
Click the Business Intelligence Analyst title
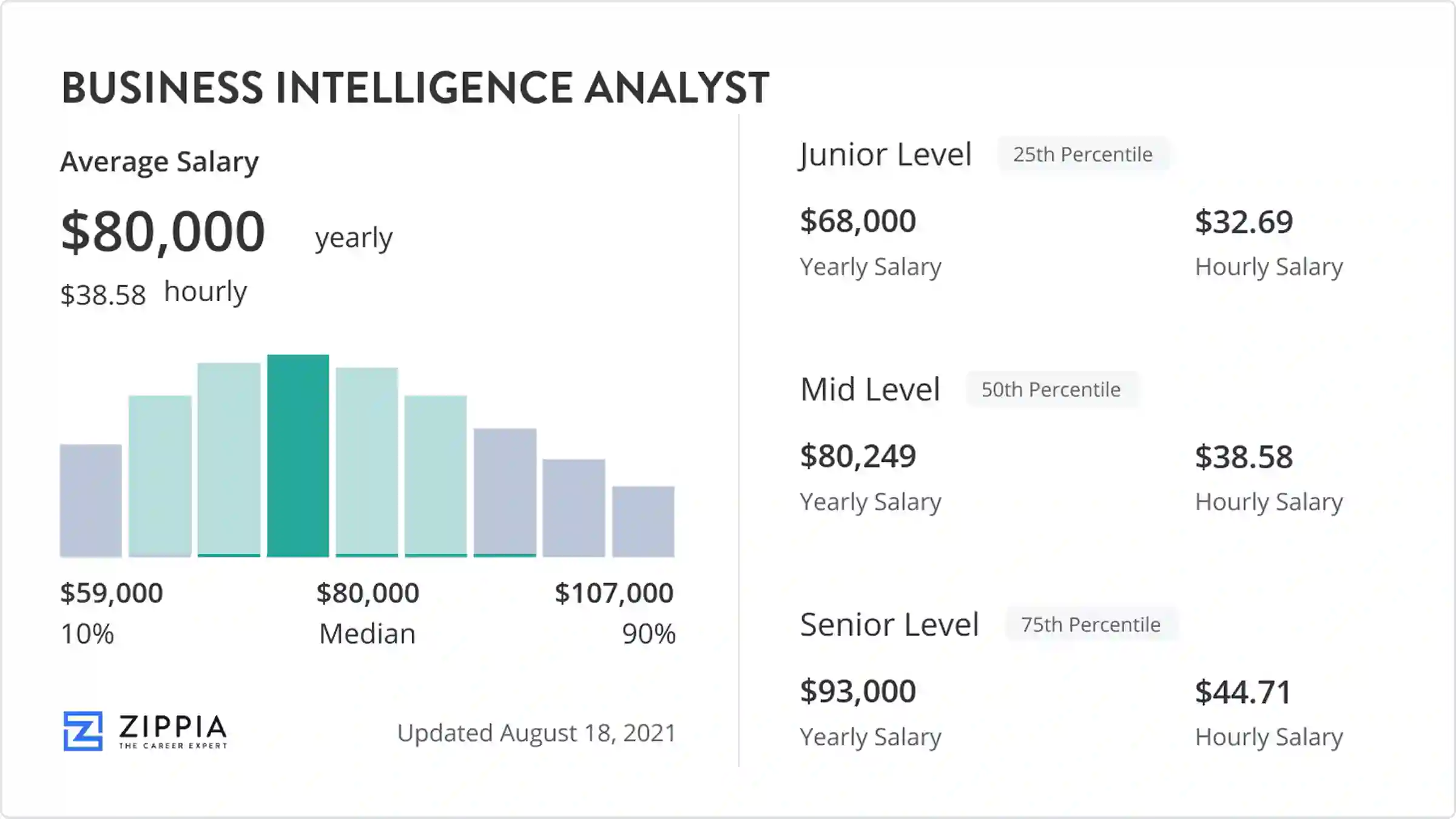tap(416, 88)
